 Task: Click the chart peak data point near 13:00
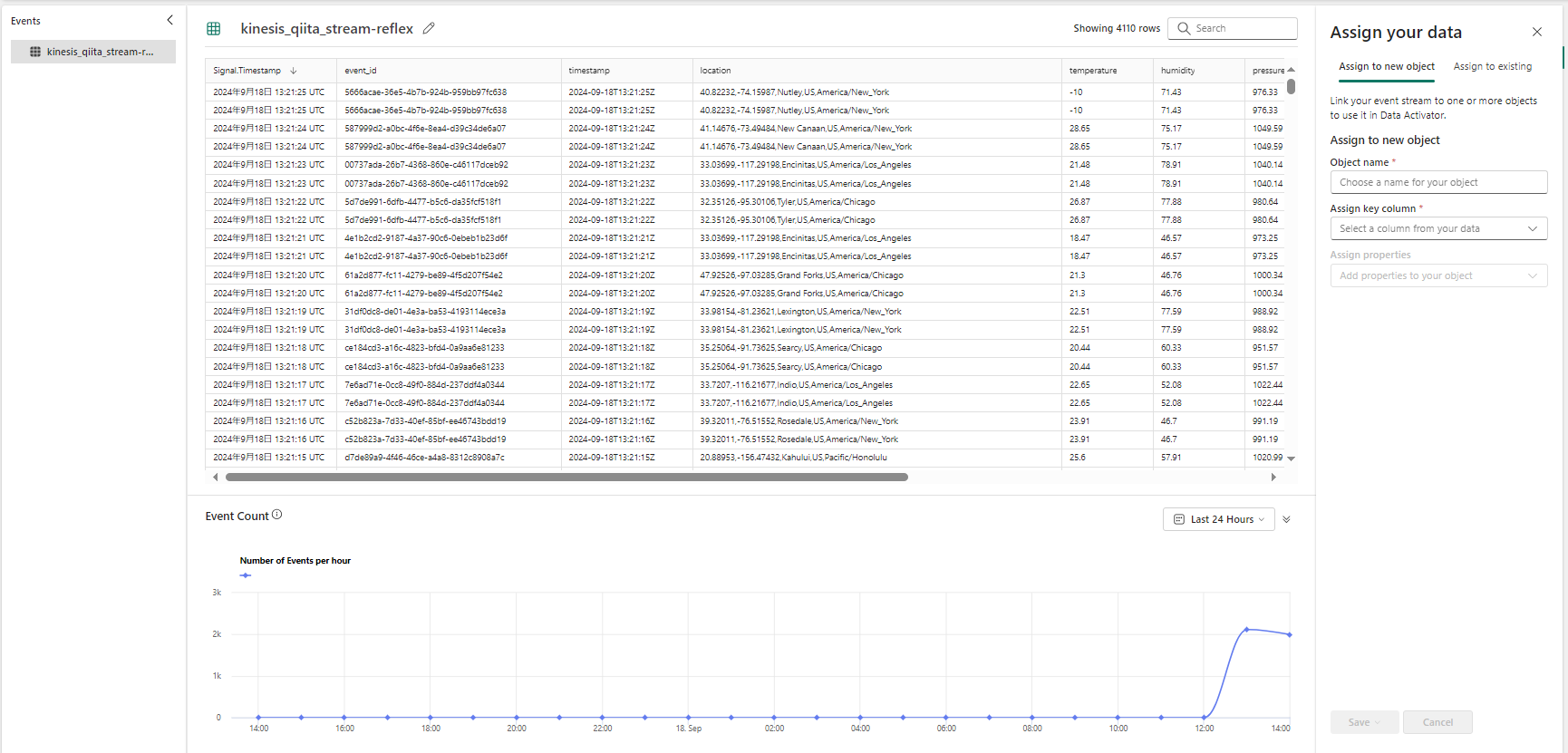(1247, 629)
